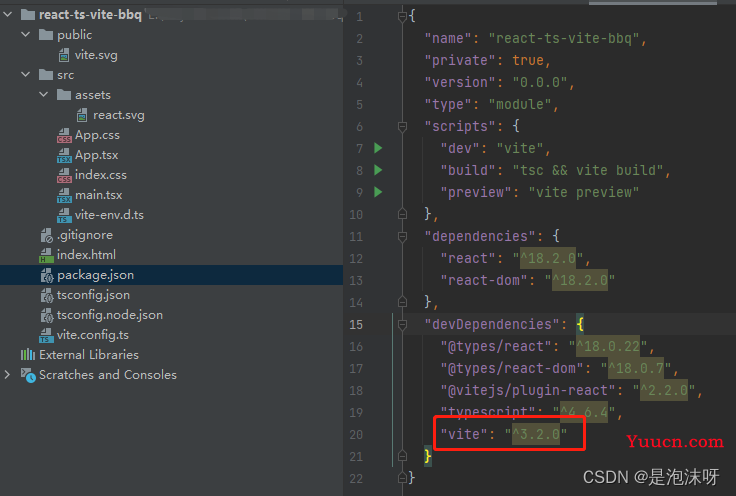Select react.svg in the project tree
Screen dimensions: 736x496
[119, 115]
